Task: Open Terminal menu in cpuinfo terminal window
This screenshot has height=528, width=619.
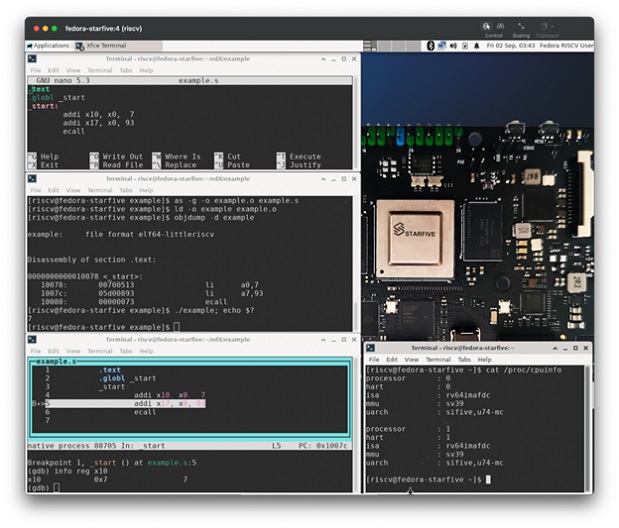Action: pyautogui.click(x=438, y=360)
